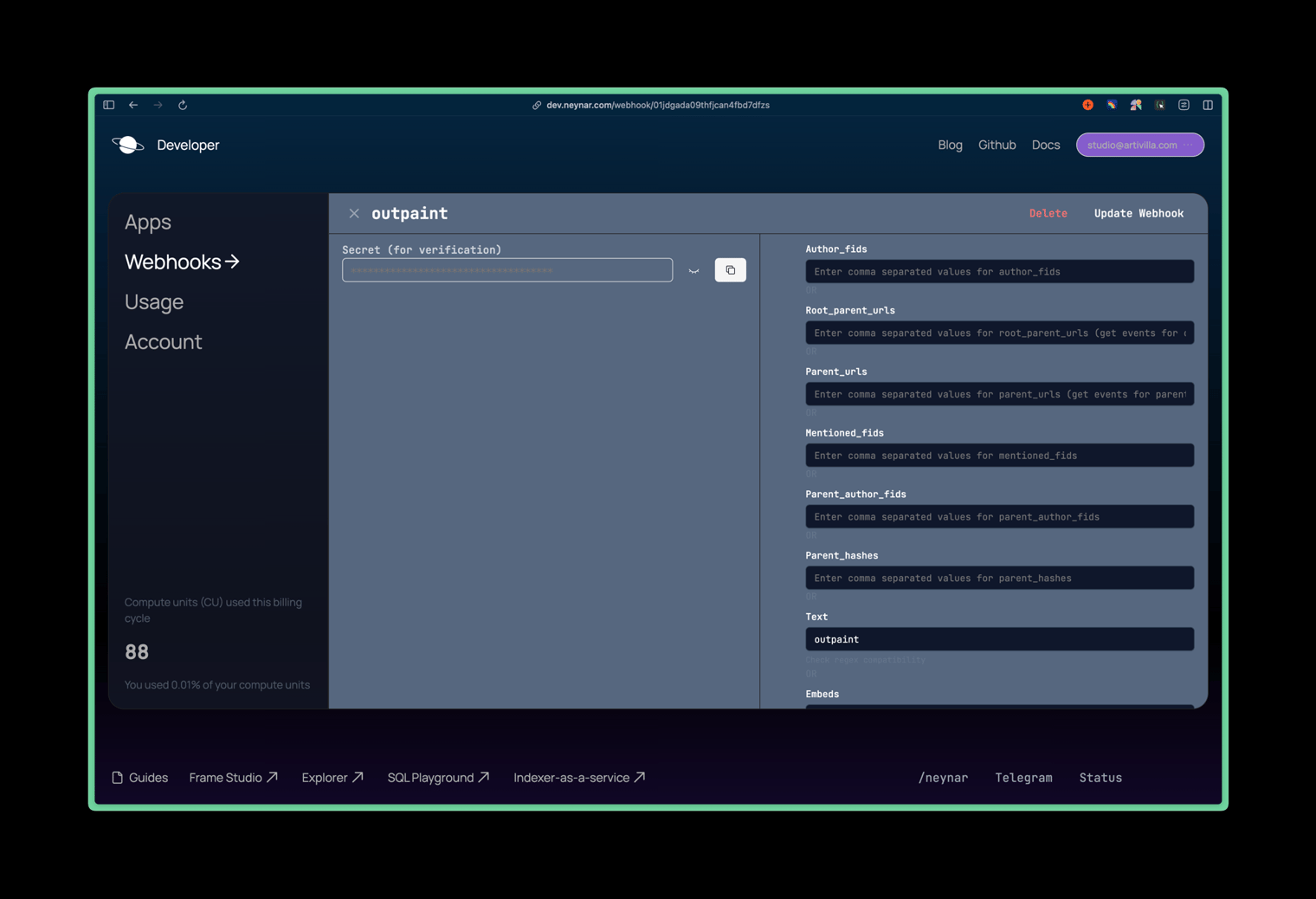Open the Indexer-as-a-service footer link
This screenshot has width=1316, height=899.
[571, 778]
